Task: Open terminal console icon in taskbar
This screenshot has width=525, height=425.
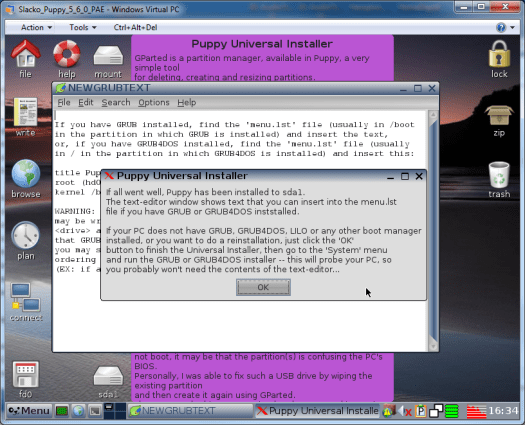Action: pyautogui.click(x=95, y=411)
